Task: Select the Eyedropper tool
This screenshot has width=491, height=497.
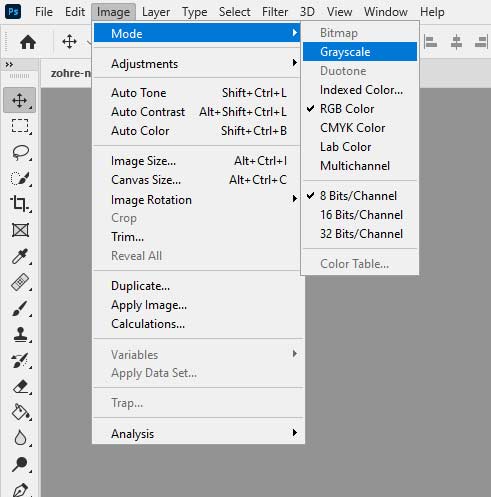Action: pyautogui.click(x=20, y=256)
